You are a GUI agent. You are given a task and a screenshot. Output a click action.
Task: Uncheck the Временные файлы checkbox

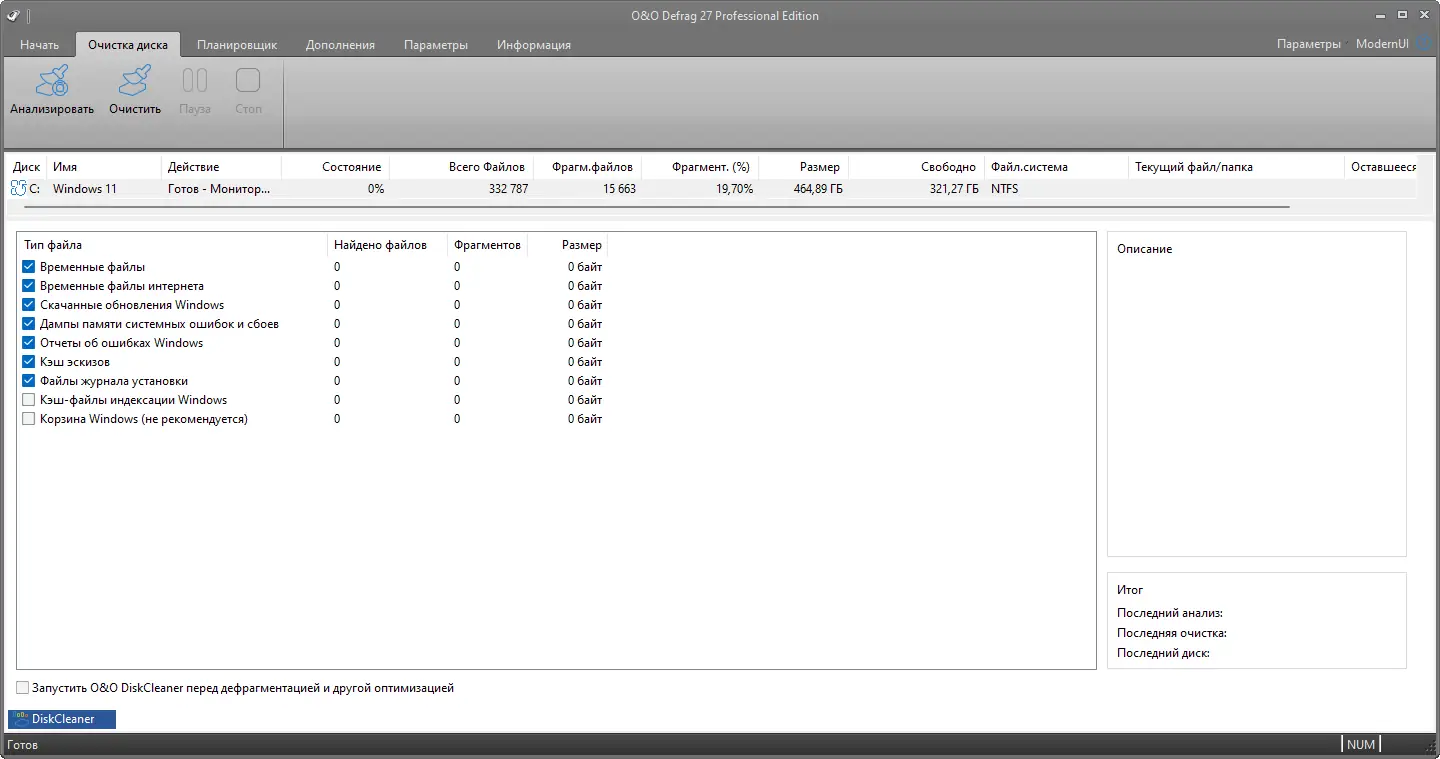coord(28,267)
